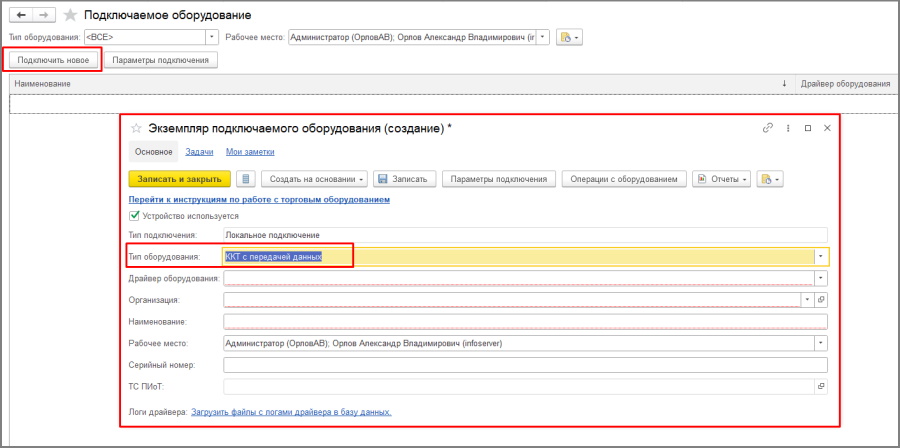Expand the Отчеты menu button
Viewport: 900px width, 448px height.
tap(722, 179)
